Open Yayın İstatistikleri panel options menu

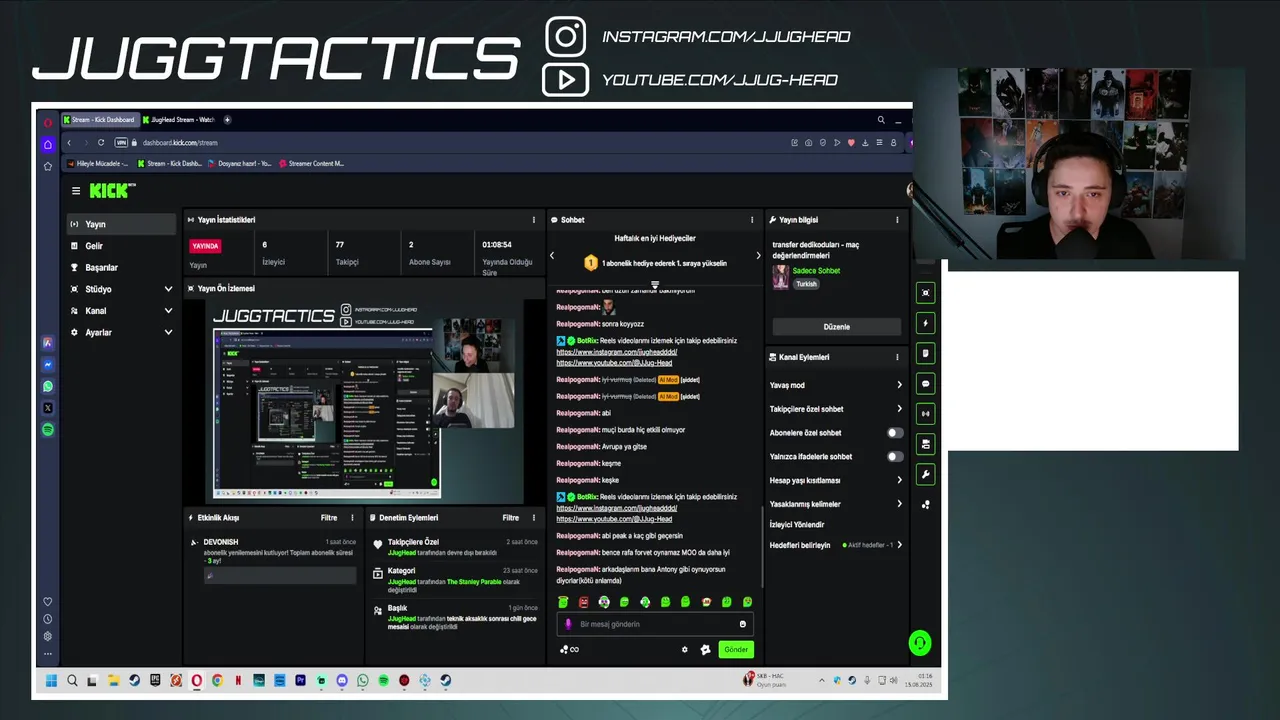click(x=533, y=220)
